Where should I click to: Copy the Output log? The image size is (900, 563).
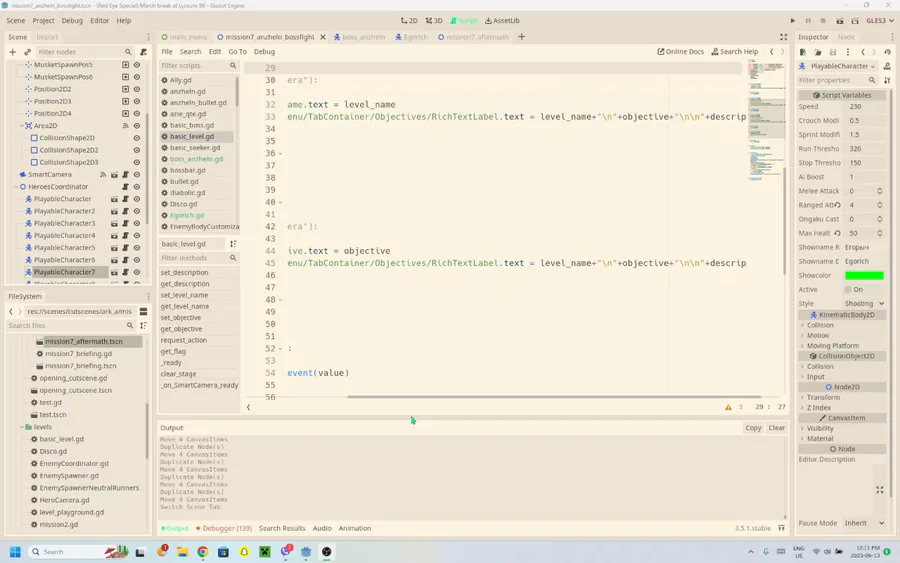(x=753, y=428)
